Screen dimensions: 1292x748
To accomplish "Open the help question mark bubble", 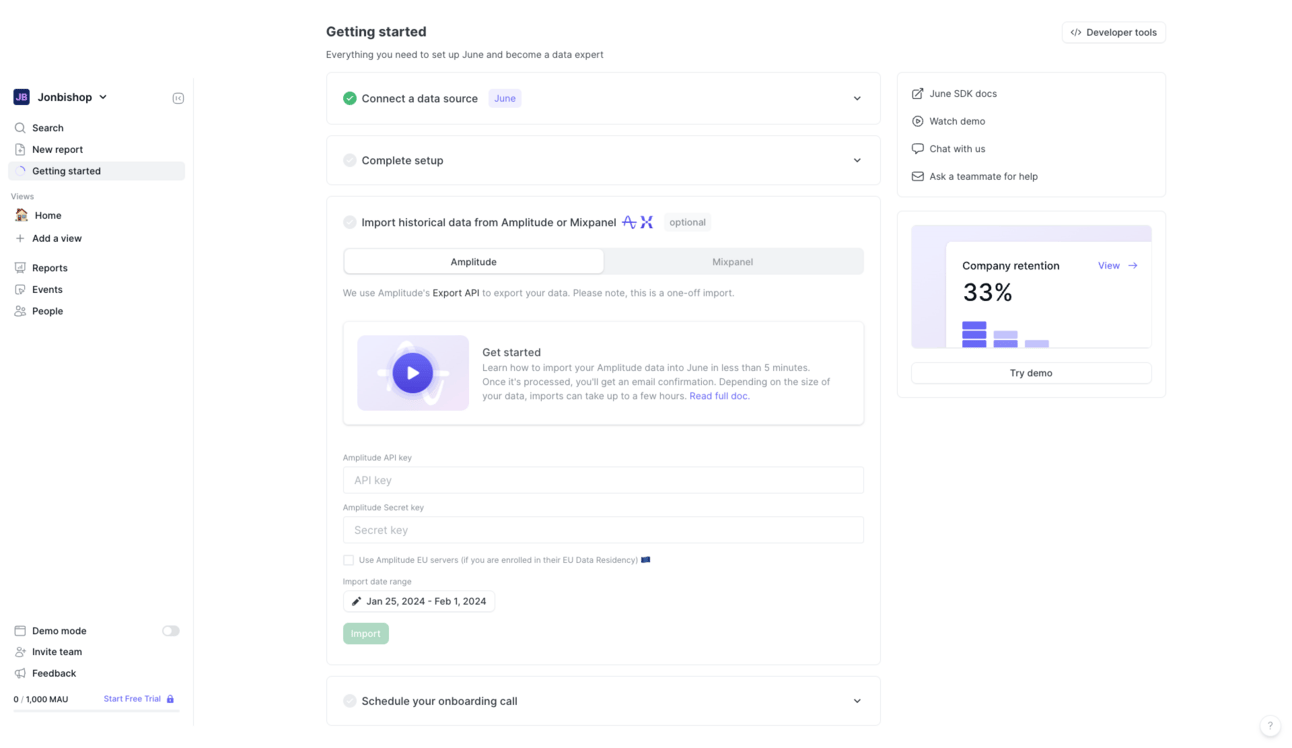I will [x=1270, y=726].
